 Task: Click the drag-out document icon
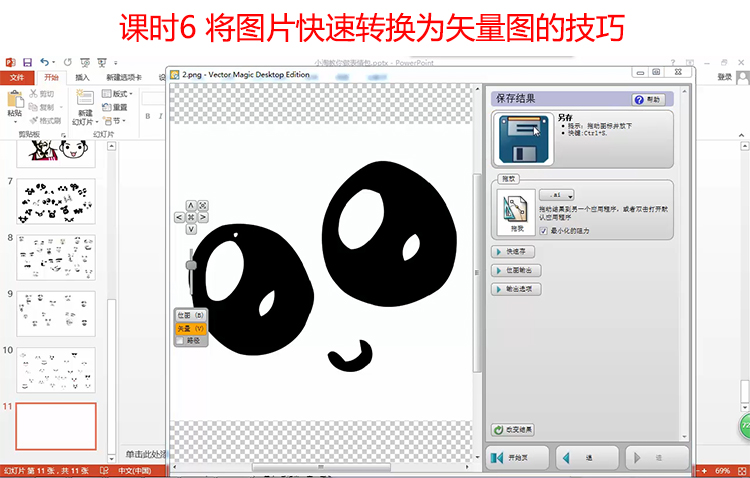(x=516, y=212)
